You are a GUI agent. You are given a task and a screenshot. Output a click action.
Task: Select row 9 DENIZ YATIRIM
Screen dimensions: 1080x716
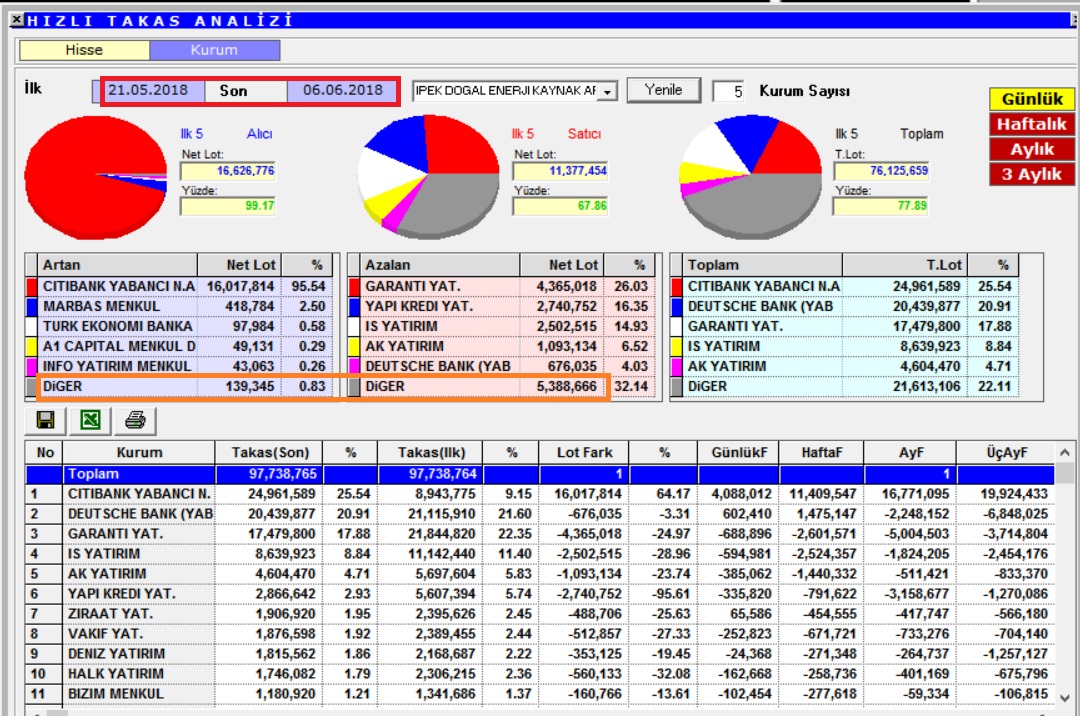[540, 653]
